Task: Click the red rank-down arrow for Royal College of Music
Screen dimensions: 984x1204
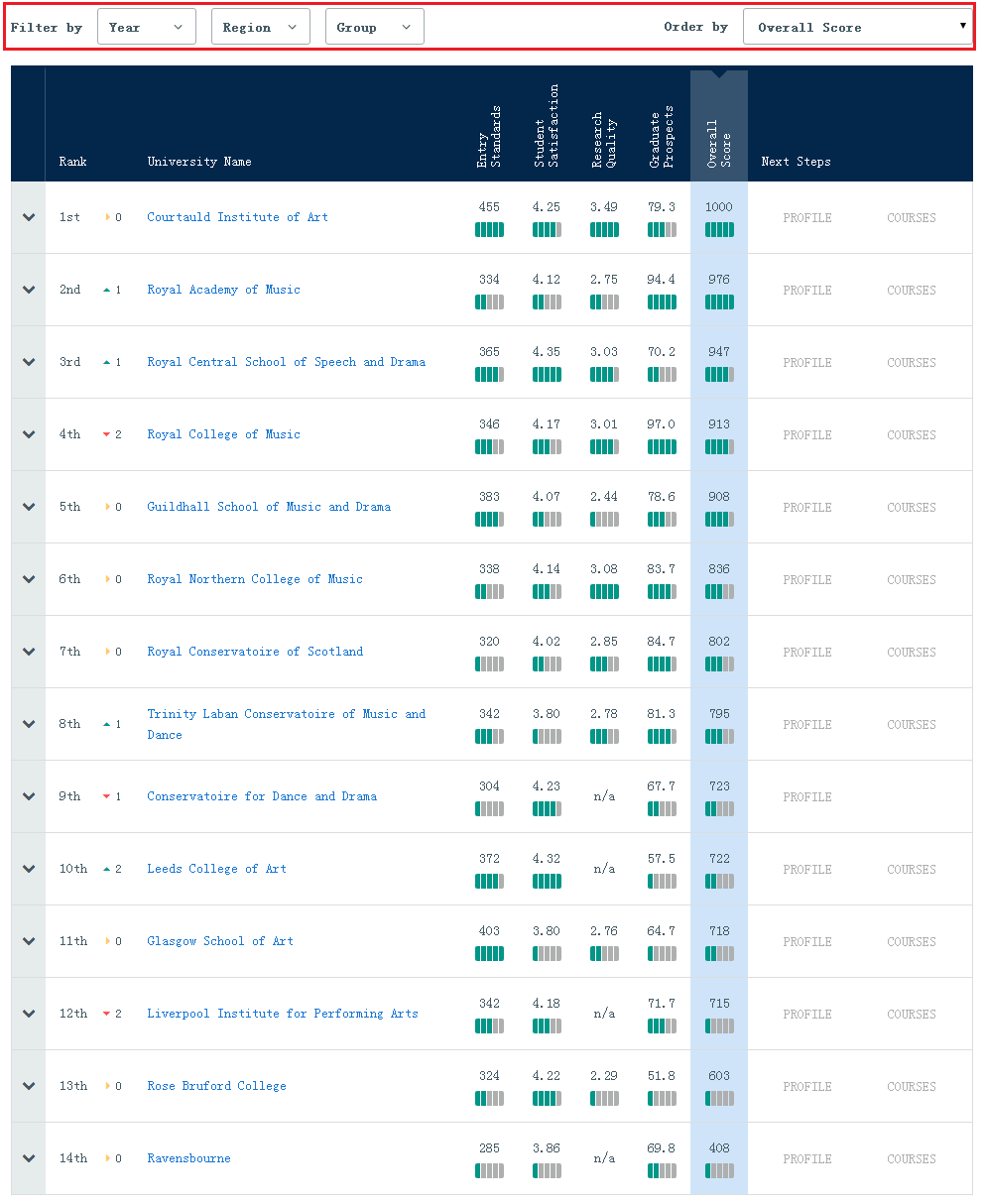Action: [x=107, y=434]
